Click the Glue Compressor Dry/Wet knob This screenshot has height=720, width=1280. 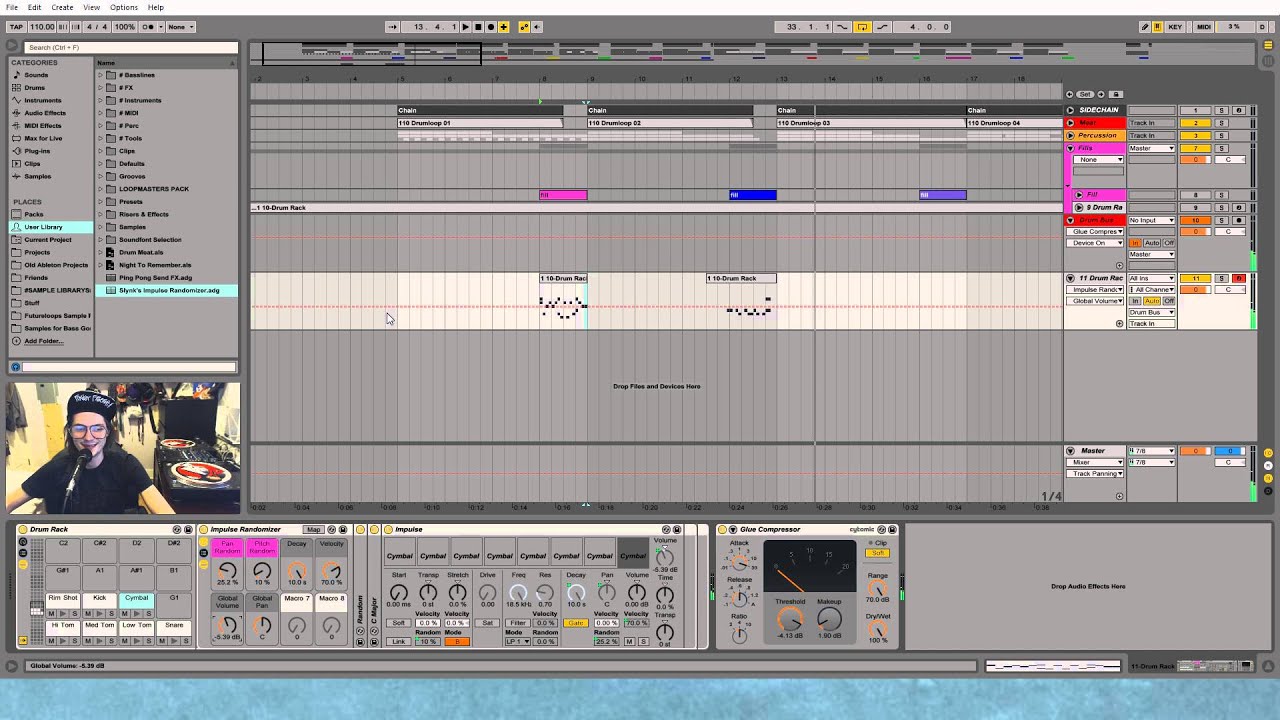click(x=877, y=627)
